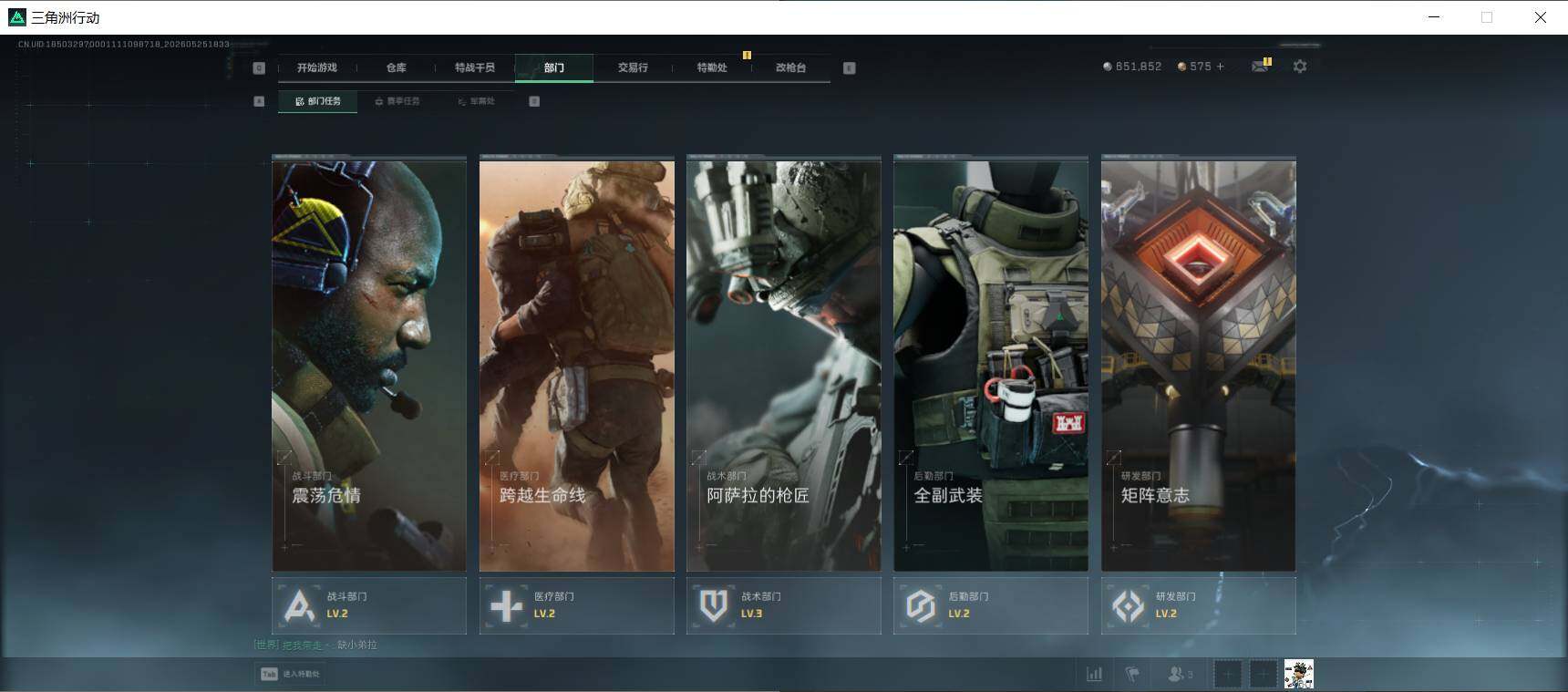Switch to the 仓库 tab
Screen dimensions: 1568x692
click(x=396, y=67)
